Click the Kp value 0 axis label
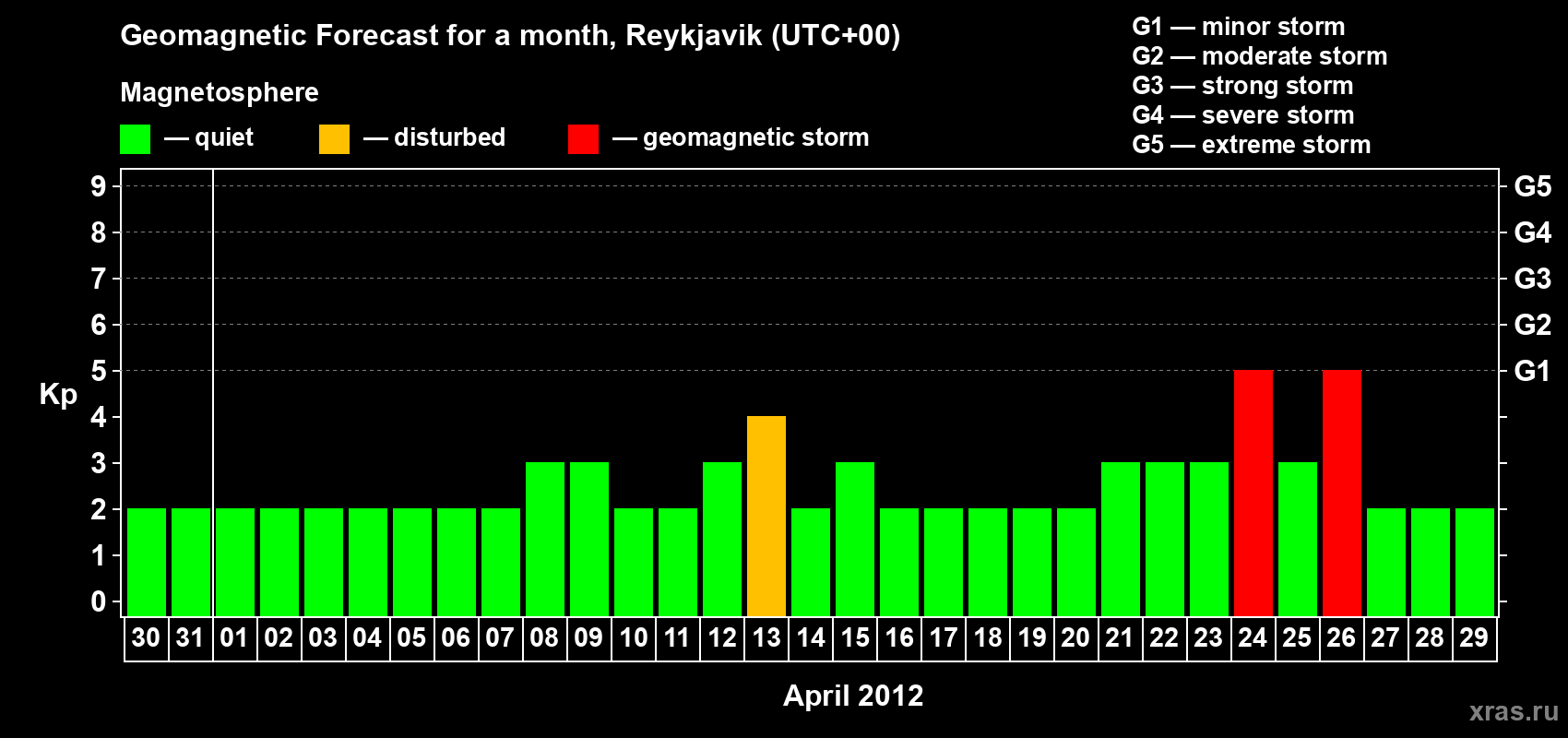 click(x=99, y=601)
